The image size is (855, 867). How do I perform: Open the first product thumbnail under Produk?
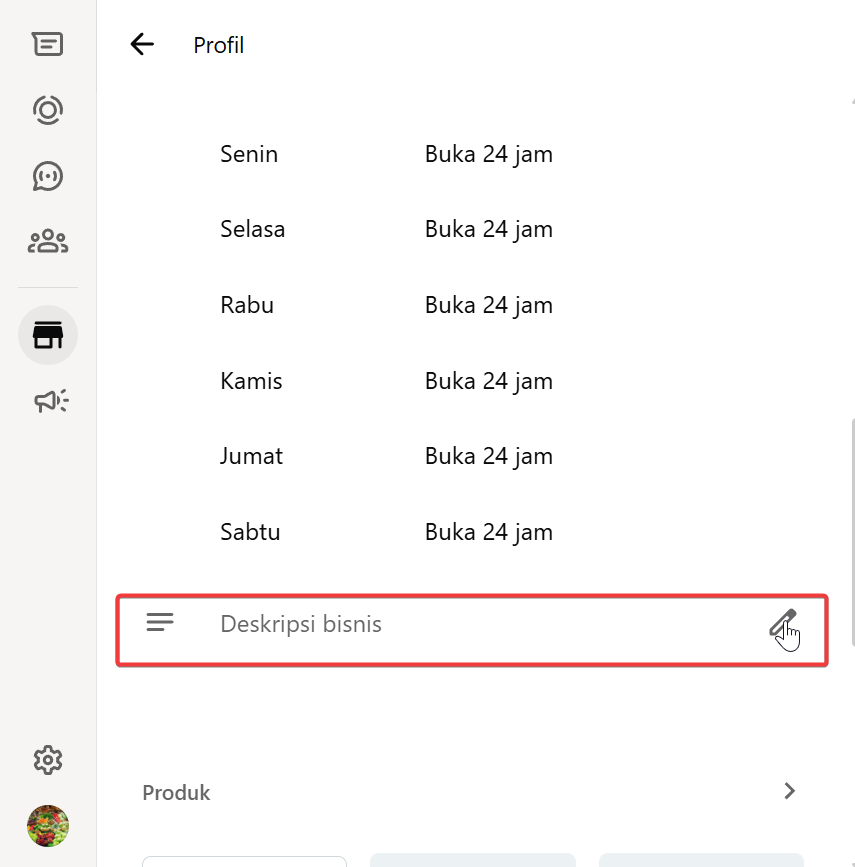(244, 861)
